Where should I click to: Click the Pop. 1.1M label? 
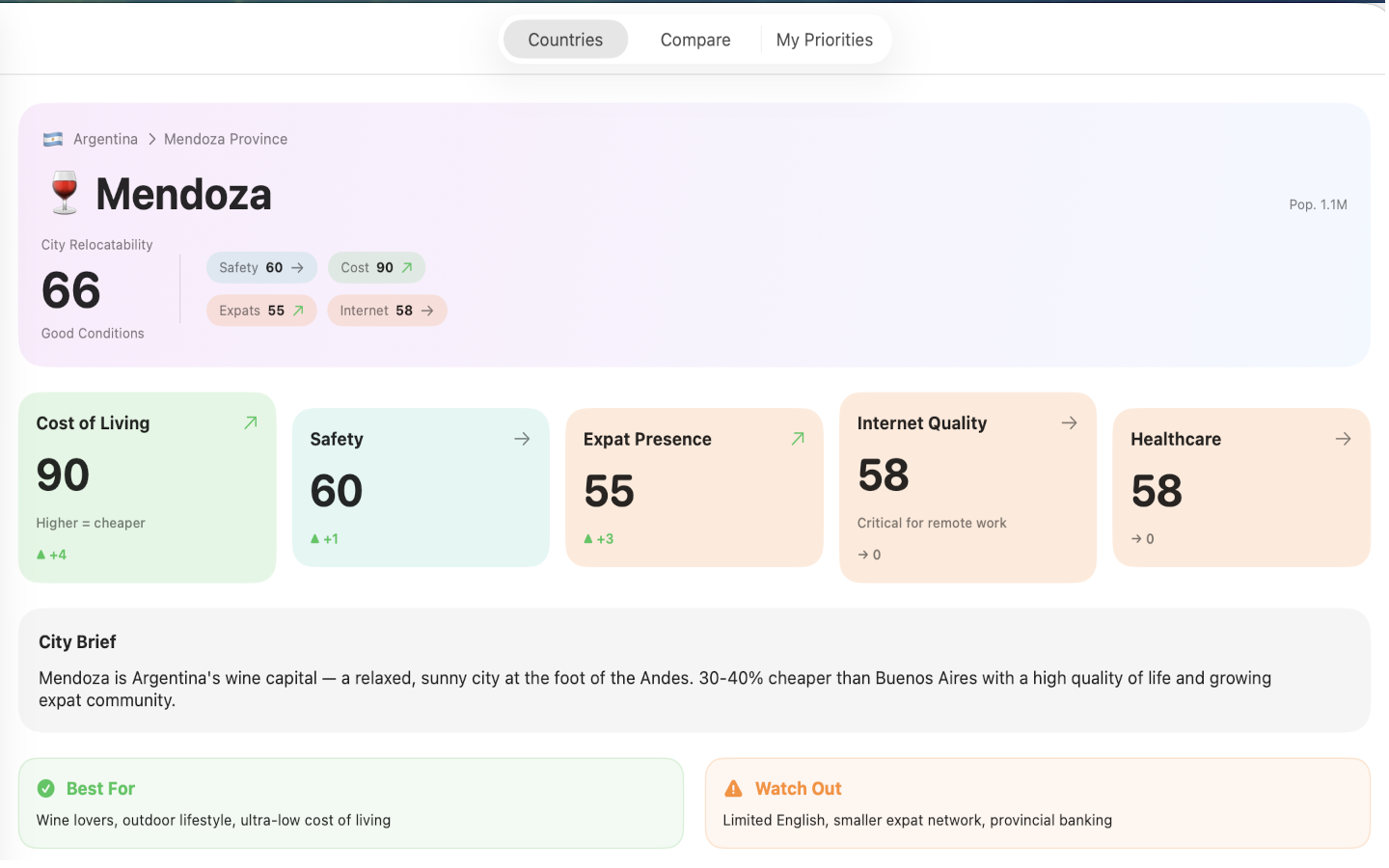[x=1318, y=204]
